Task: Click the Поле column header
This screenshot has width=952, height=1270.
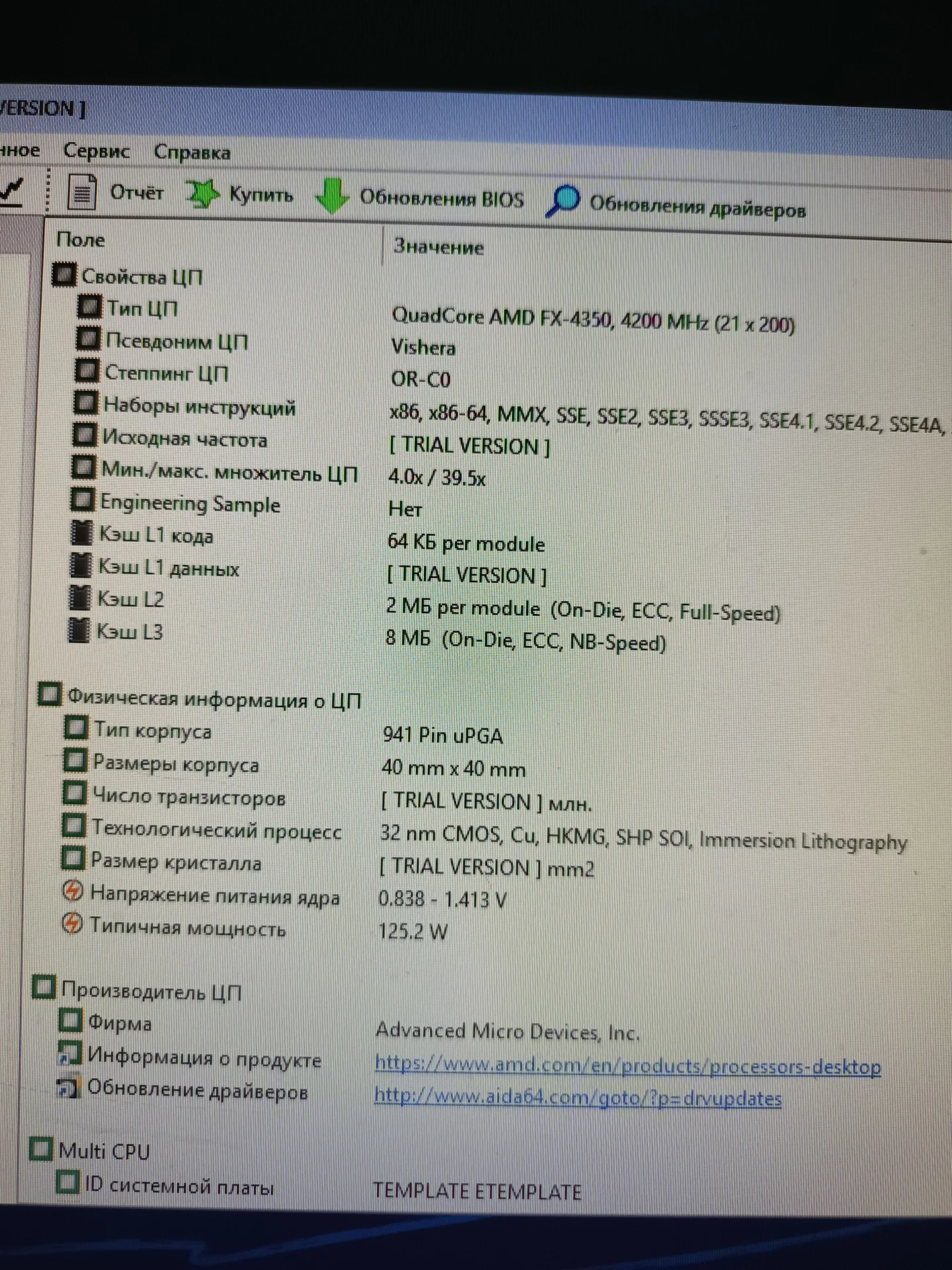Action: (81, 239)
